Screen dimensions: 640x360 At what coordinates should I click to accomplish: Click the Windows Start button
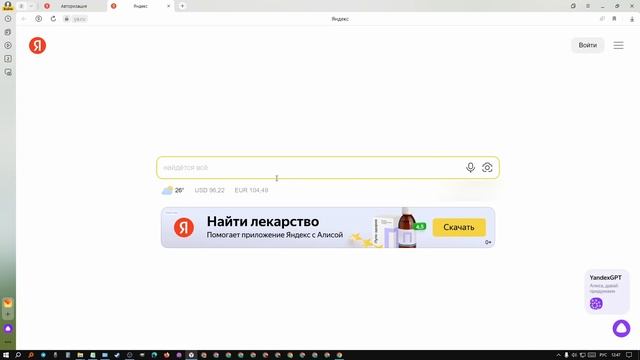pyautogui.click(x=6, y=355)
